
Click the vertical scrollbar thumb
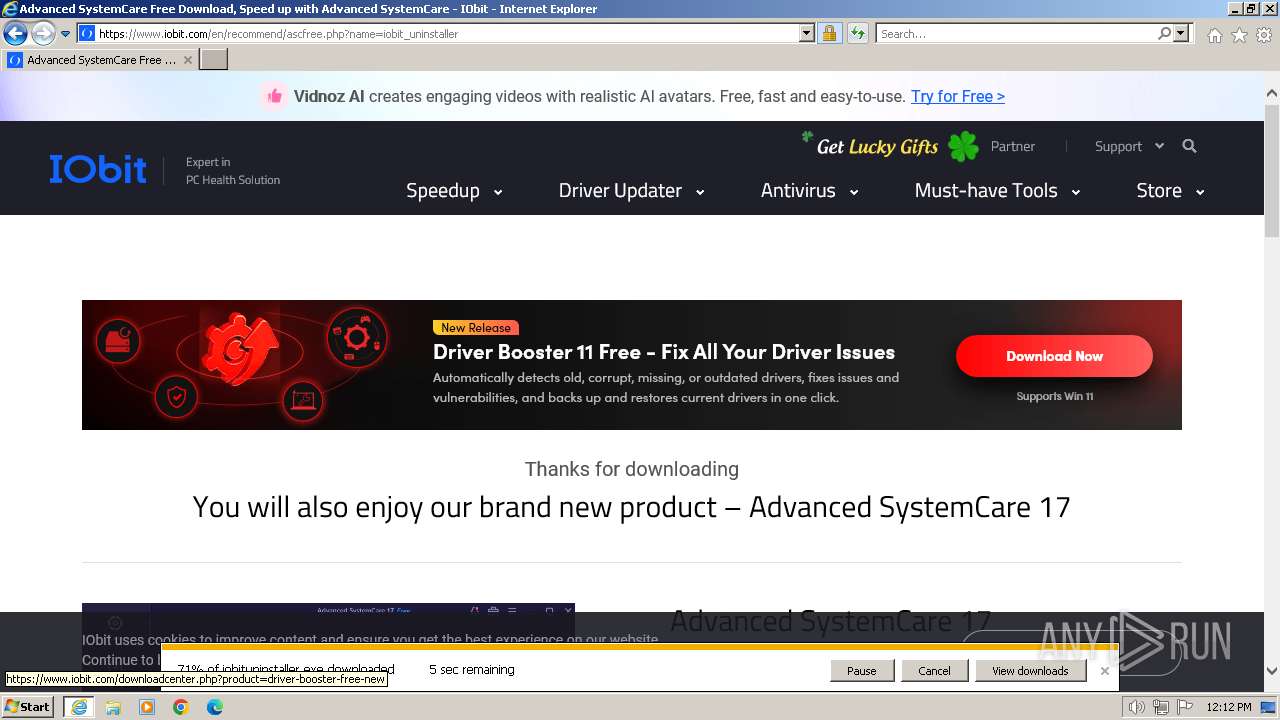(x=1272, y=170)
